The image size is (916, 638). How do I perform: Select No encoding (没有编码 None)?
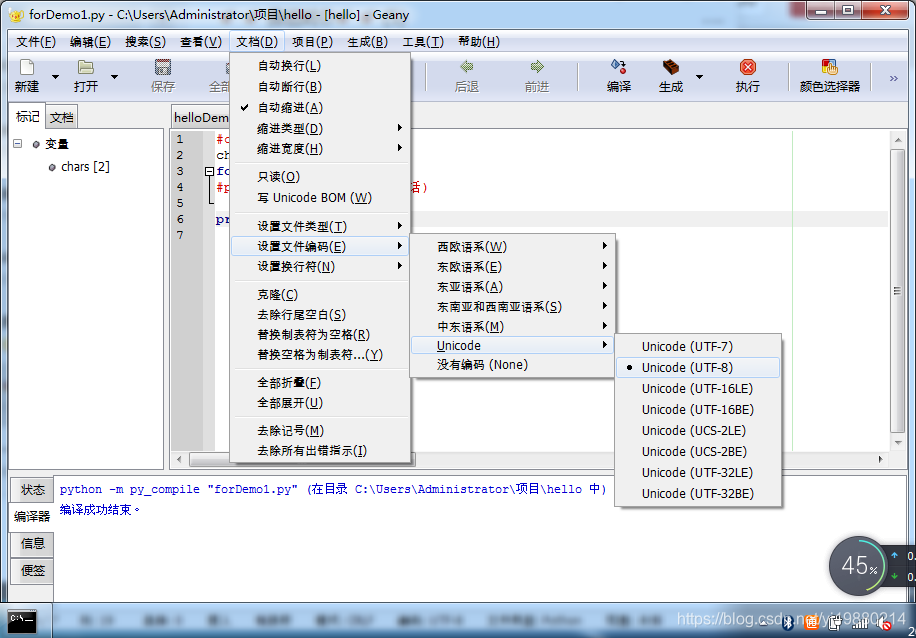click(x=512, y=365)
